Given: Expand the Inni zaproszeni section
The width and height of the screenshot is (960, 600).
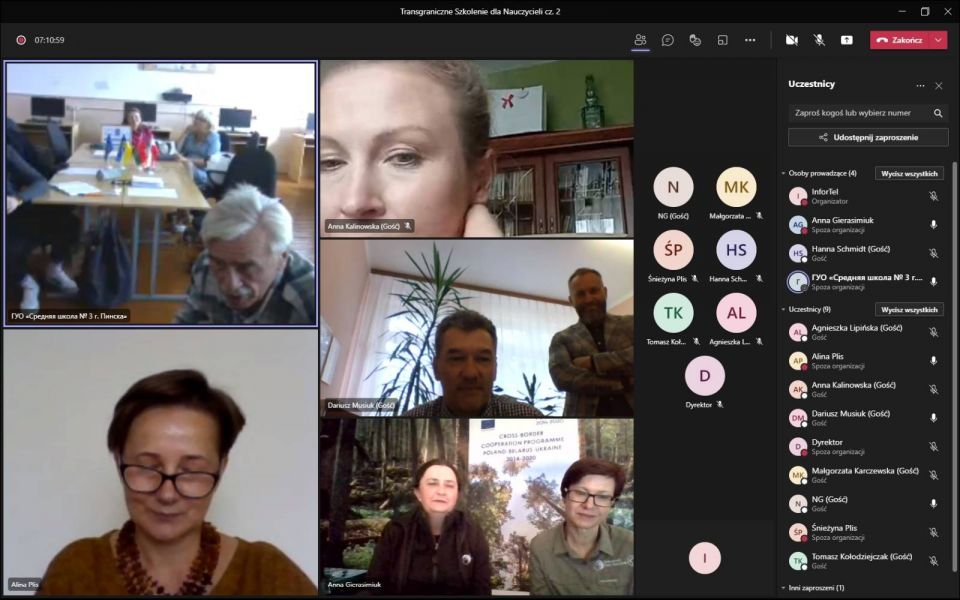Looking at the screenshot, I should pos(783,588).
